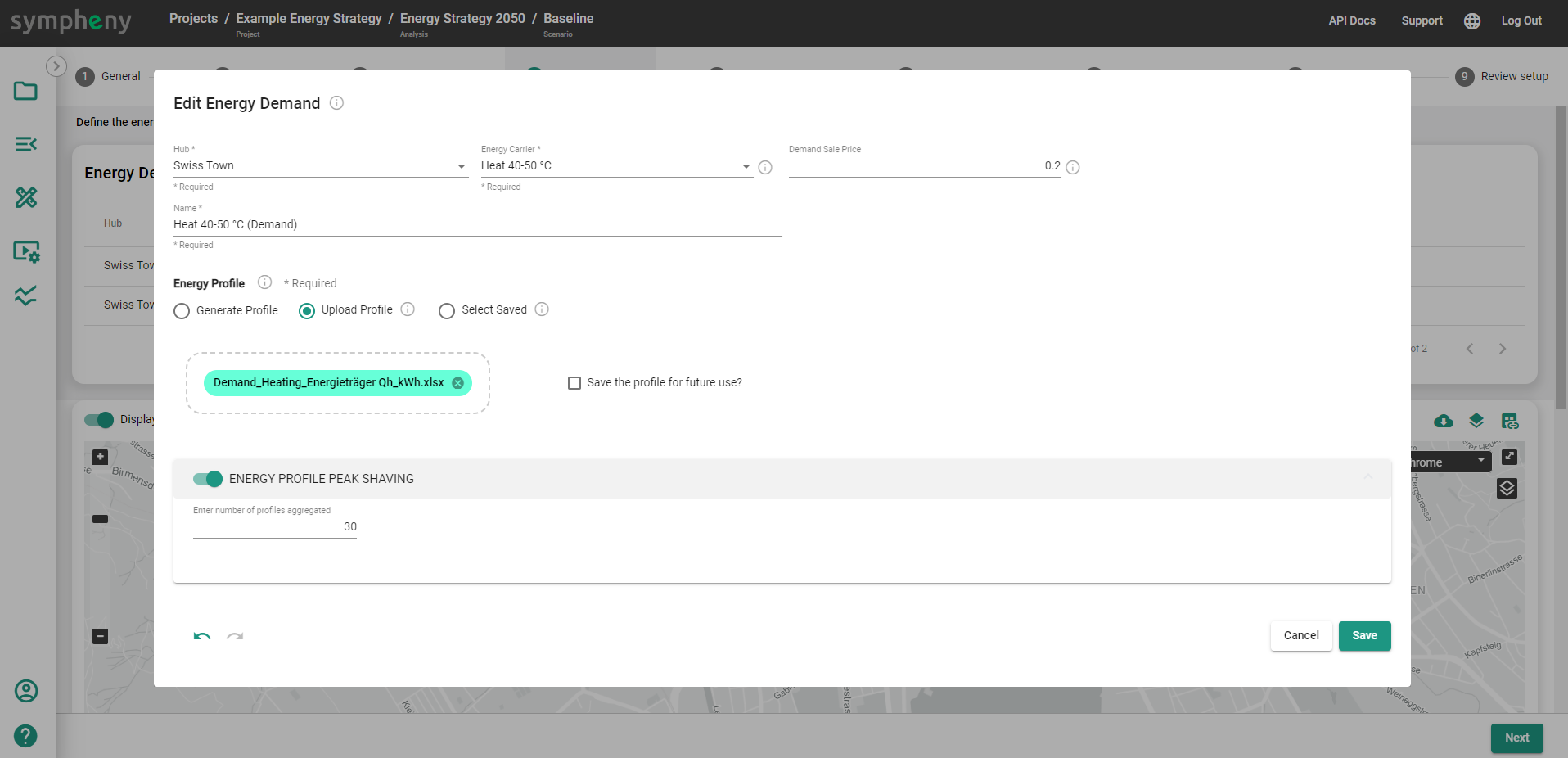Disable the Energy Profile Peak Shaving toggle
This screenshot has width=1568, height=758.
208,479
